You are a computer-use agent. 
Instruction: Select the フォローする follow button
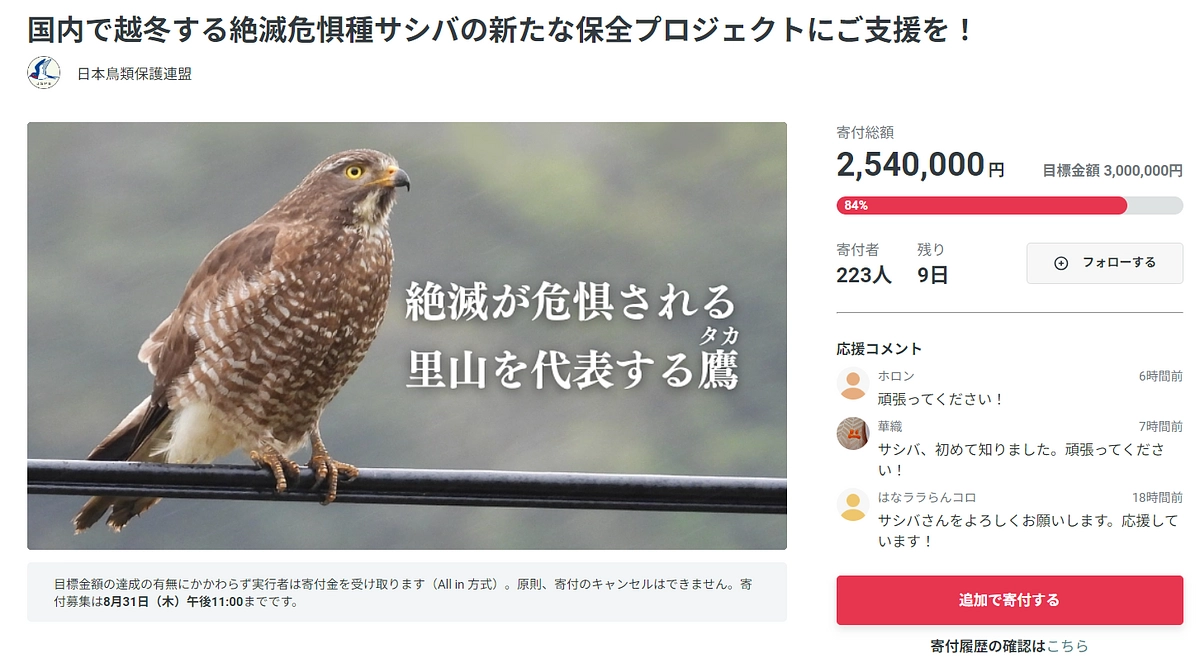[x=1104, y=263]
